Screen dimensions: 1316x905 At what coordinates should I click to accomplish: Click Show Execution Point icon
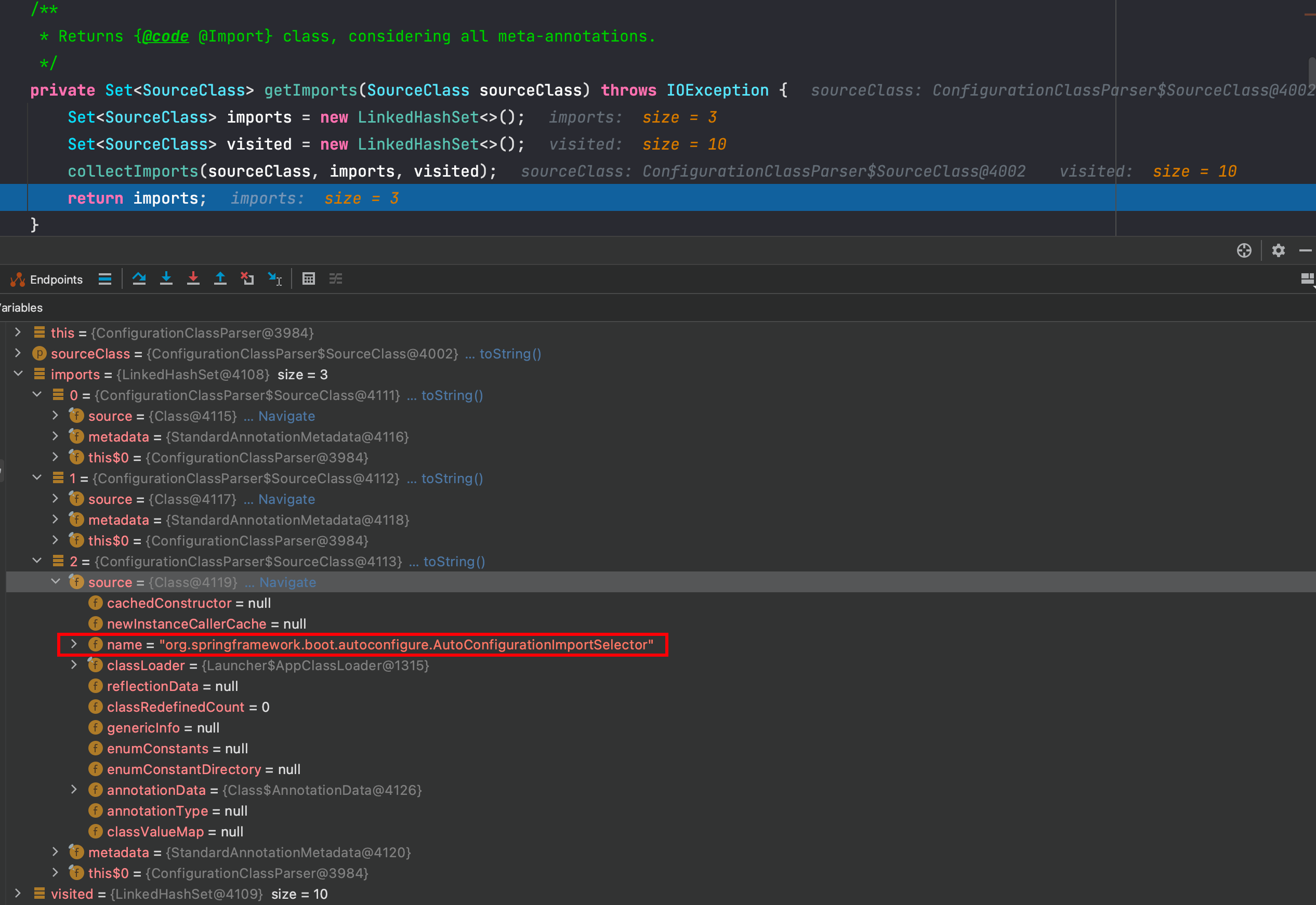(x=105, y=279)
